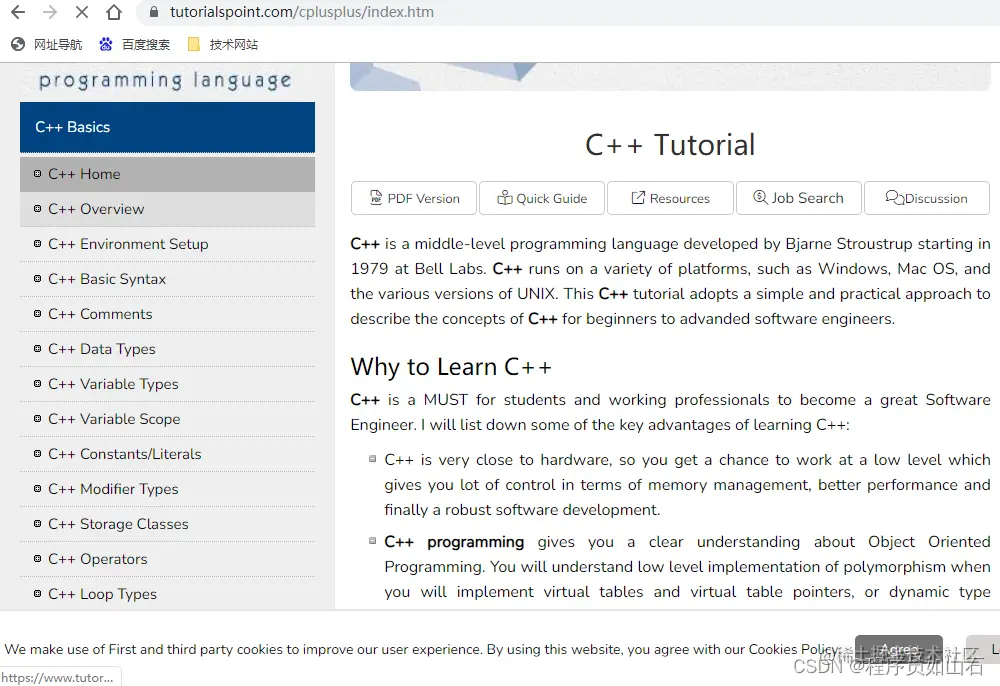The image size is (1000, 686).
Task: Click the Why to Learn C++ heading
Action: pos(450,367)
